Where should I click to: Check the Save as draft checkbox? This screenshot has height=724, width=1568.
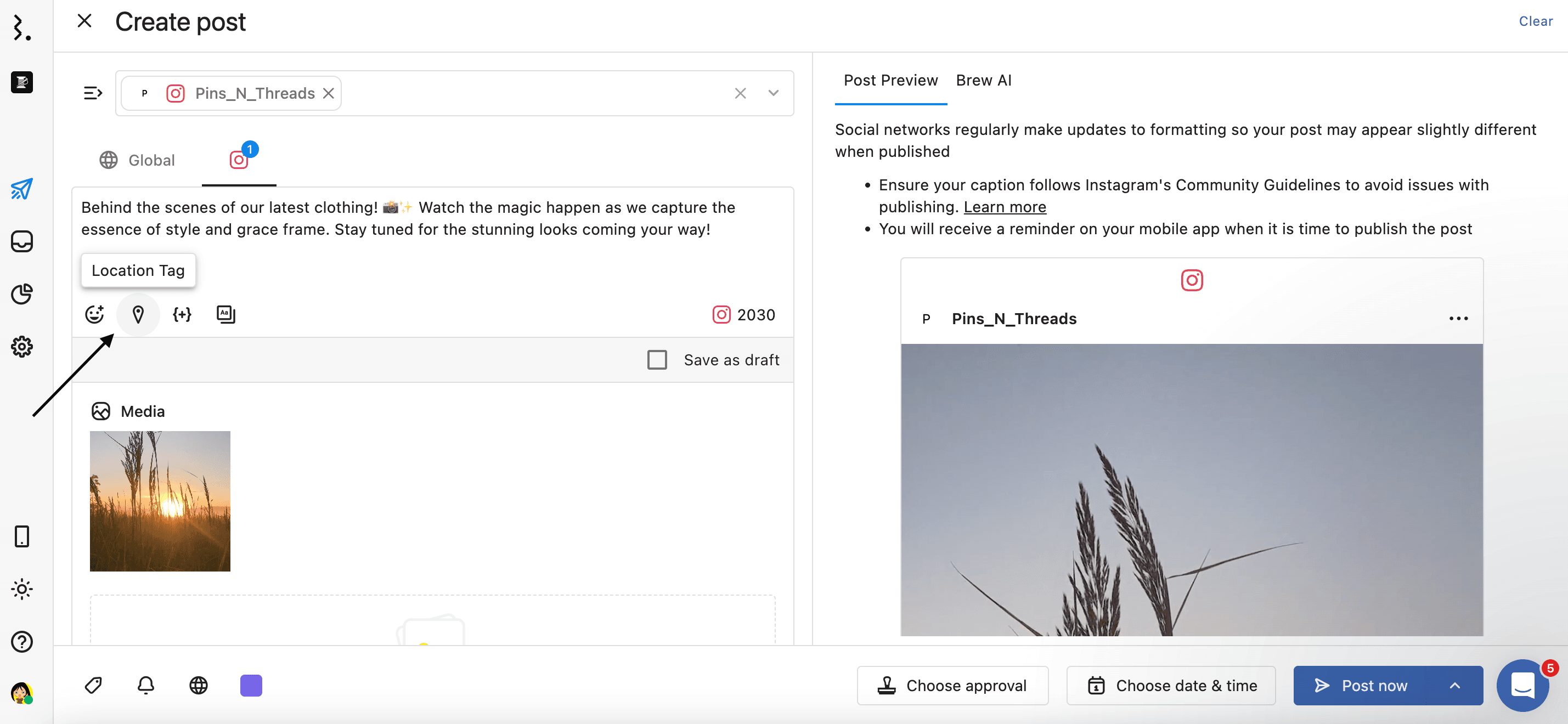click(657, 360)
